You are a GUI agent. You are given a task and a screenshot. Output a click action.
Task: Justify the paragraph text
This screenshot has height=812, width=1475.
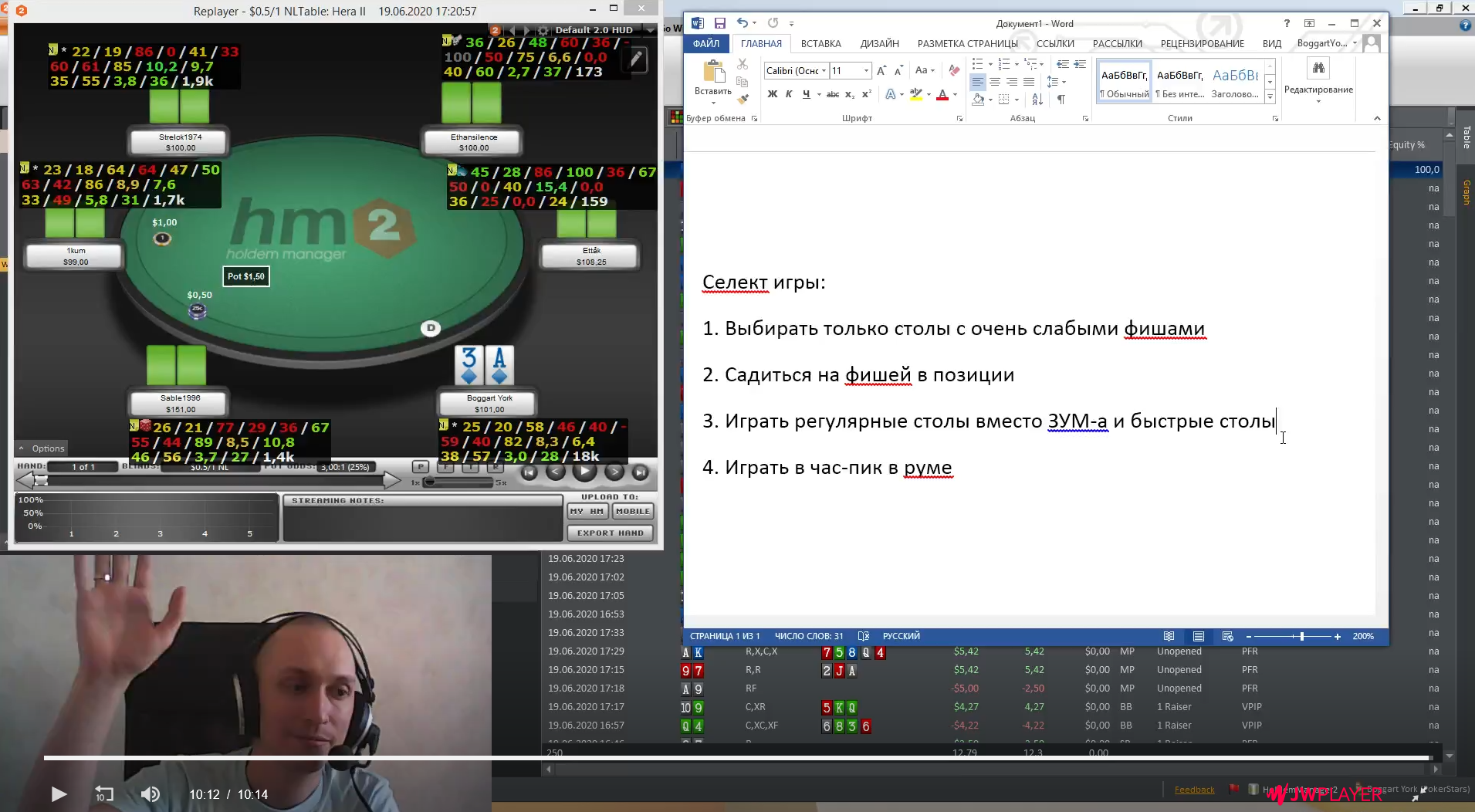(1029, 82)
